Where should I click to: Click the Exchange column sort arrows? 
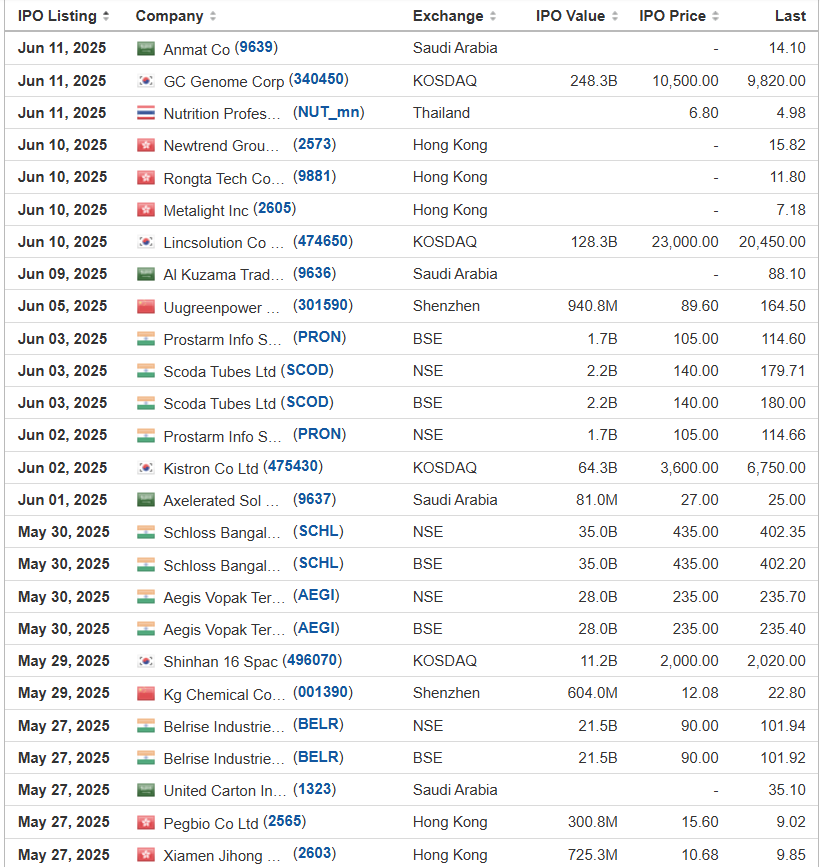click(493, 16)
